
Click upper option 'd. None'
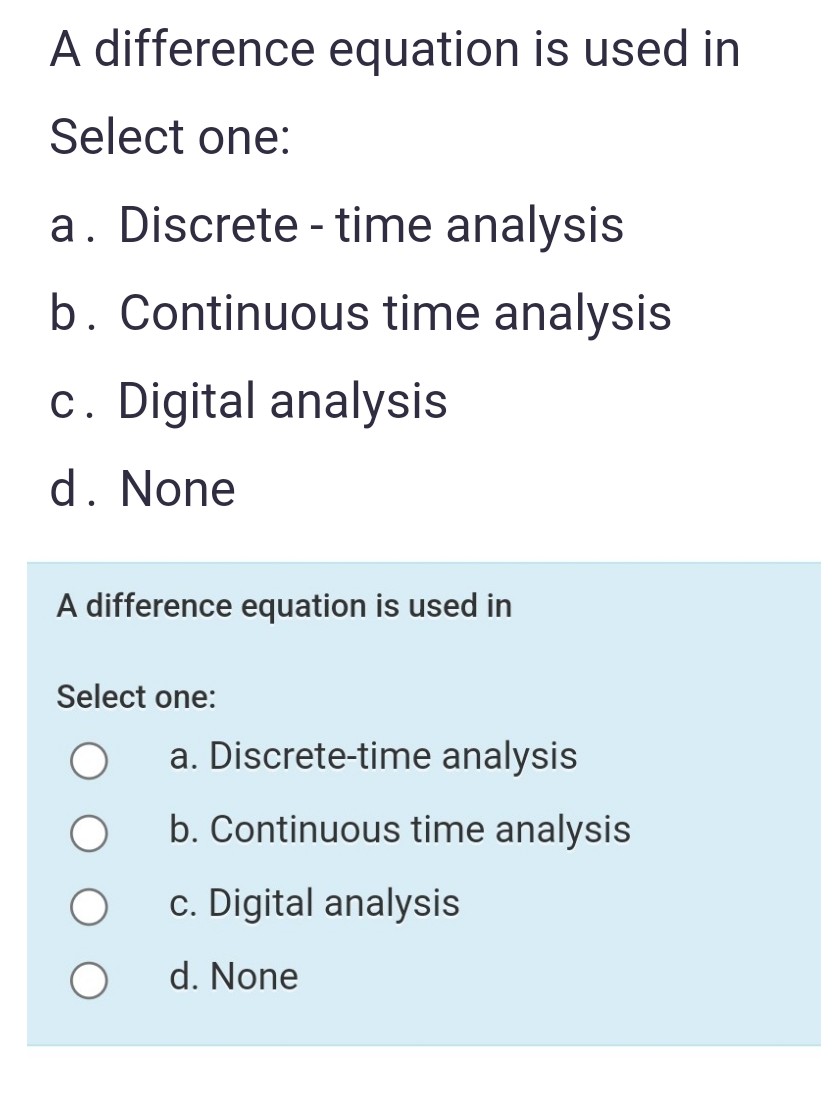(x=142, y=488)
